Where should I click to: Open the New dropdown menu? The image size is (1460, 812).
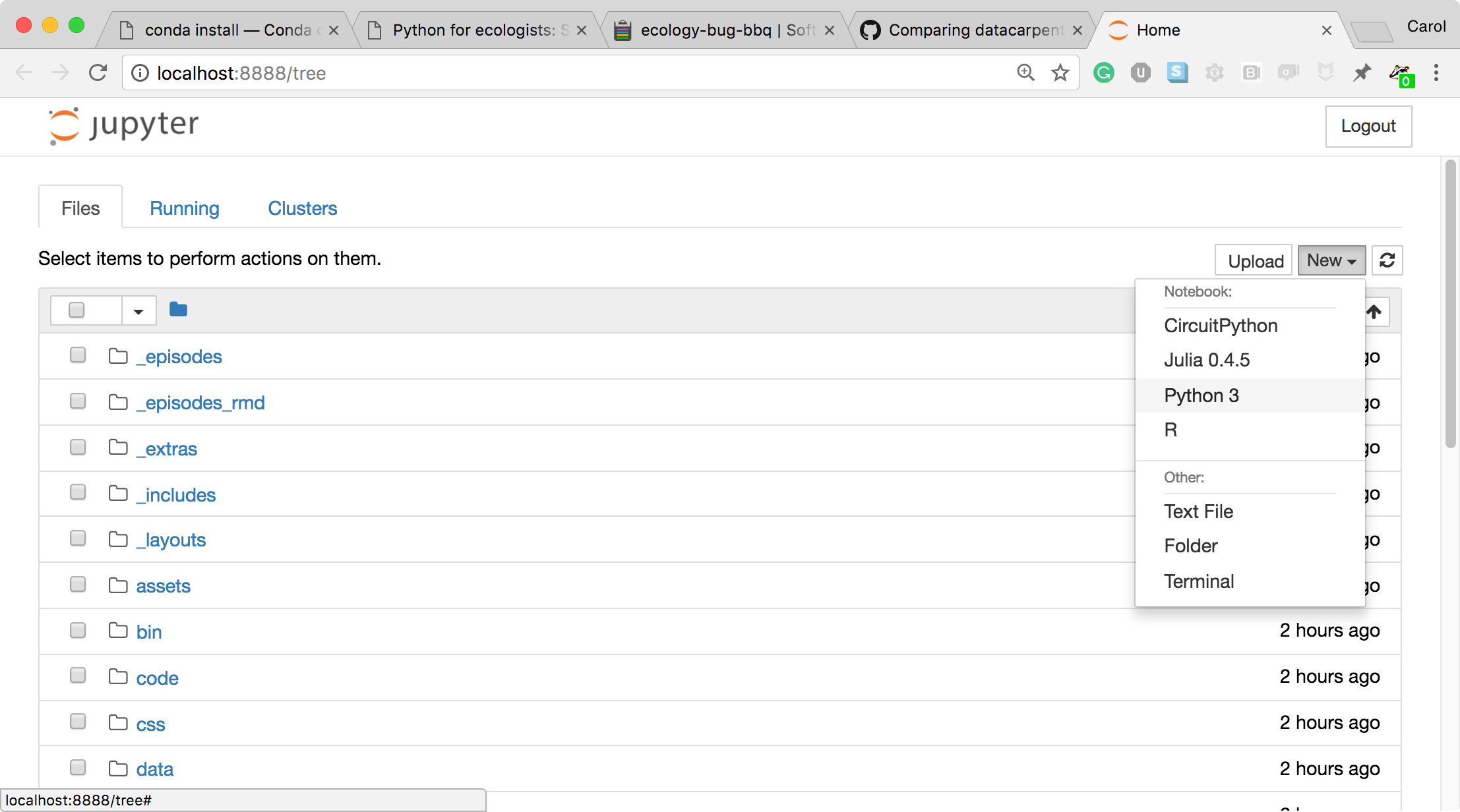[1331, 260]
